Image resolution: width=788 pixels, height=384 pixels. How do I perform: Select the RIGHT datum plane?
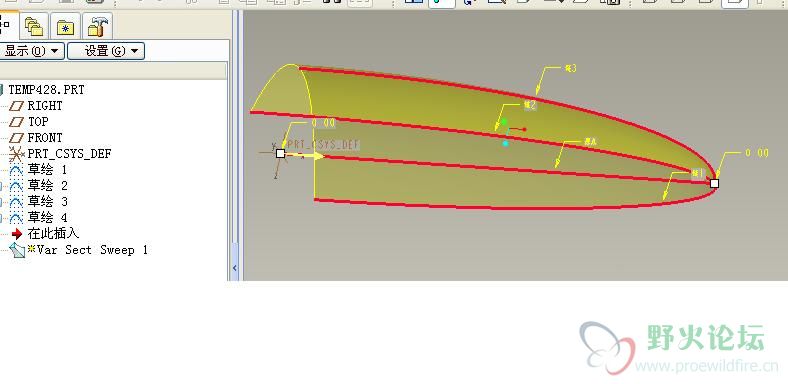click(45, 106)
